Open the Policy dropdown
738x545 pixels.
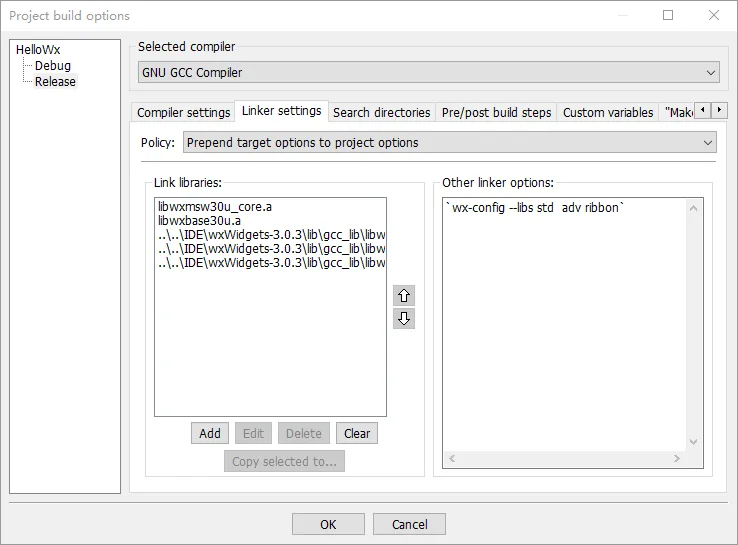click(449, 142)
